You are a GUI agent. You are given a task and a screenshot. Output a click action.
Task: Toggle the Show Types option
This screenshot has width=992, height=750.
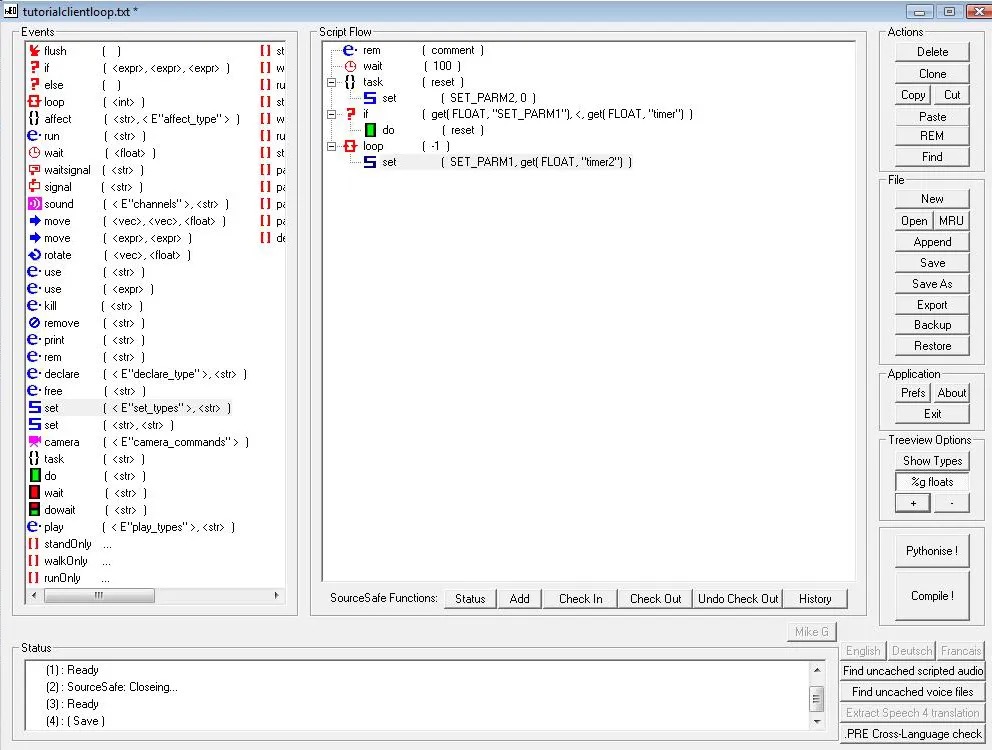coord(932,461)
